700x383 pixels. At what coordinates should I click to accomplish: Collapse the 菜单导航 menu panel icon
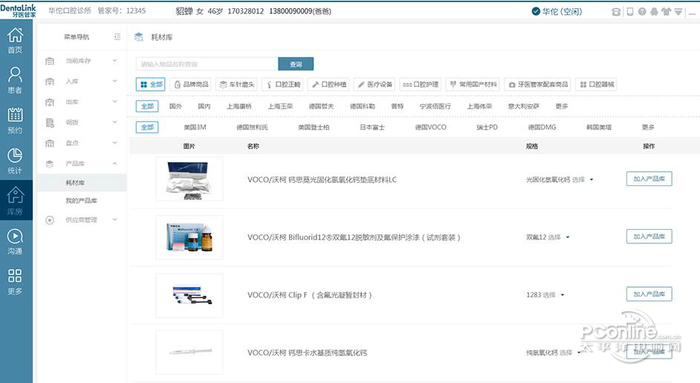(117, 37)
